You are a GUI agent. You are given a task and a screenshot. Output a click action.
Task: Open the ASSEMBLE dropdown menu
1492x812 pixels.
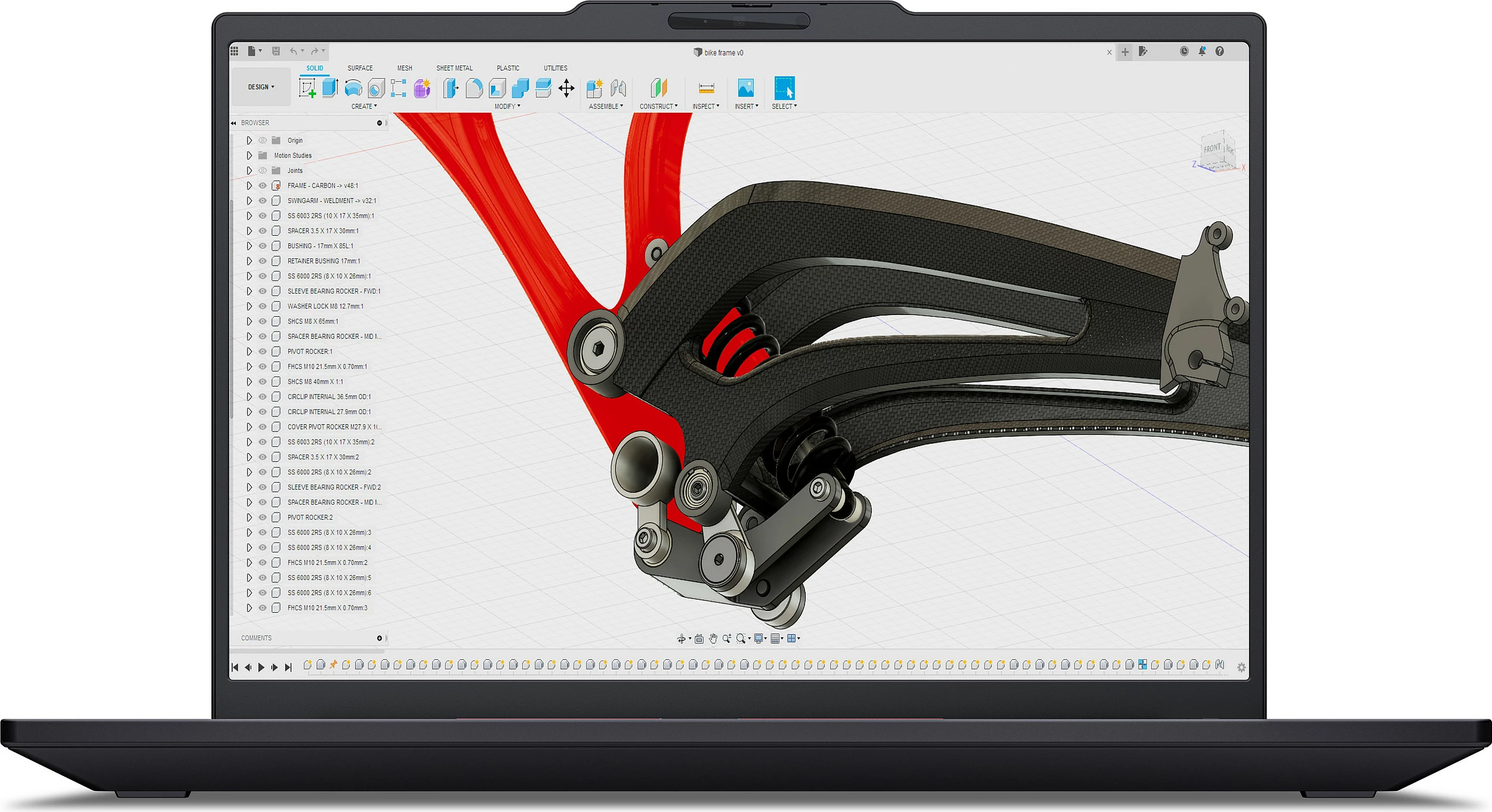click(606, 107)
